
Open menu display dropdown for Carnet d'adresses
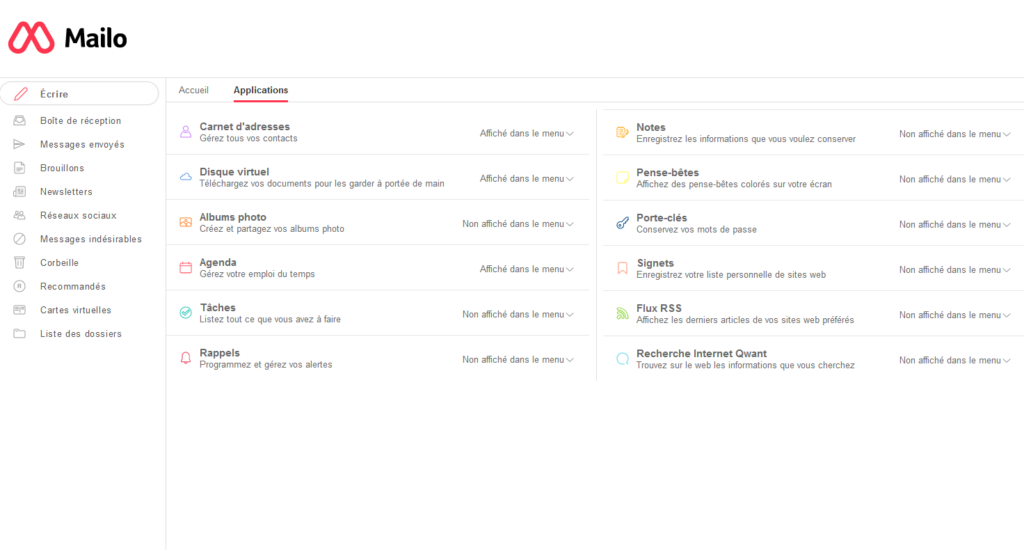(x=526, y=133)
